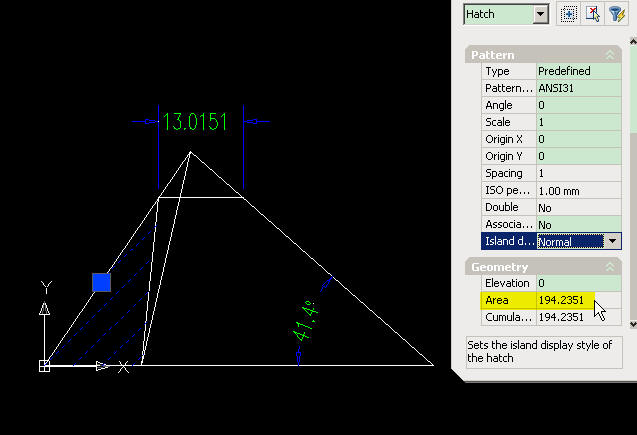Select the 41.4° angular dimension text
The width and height of the screenshot is (637, 435).
tap(306, 321)
